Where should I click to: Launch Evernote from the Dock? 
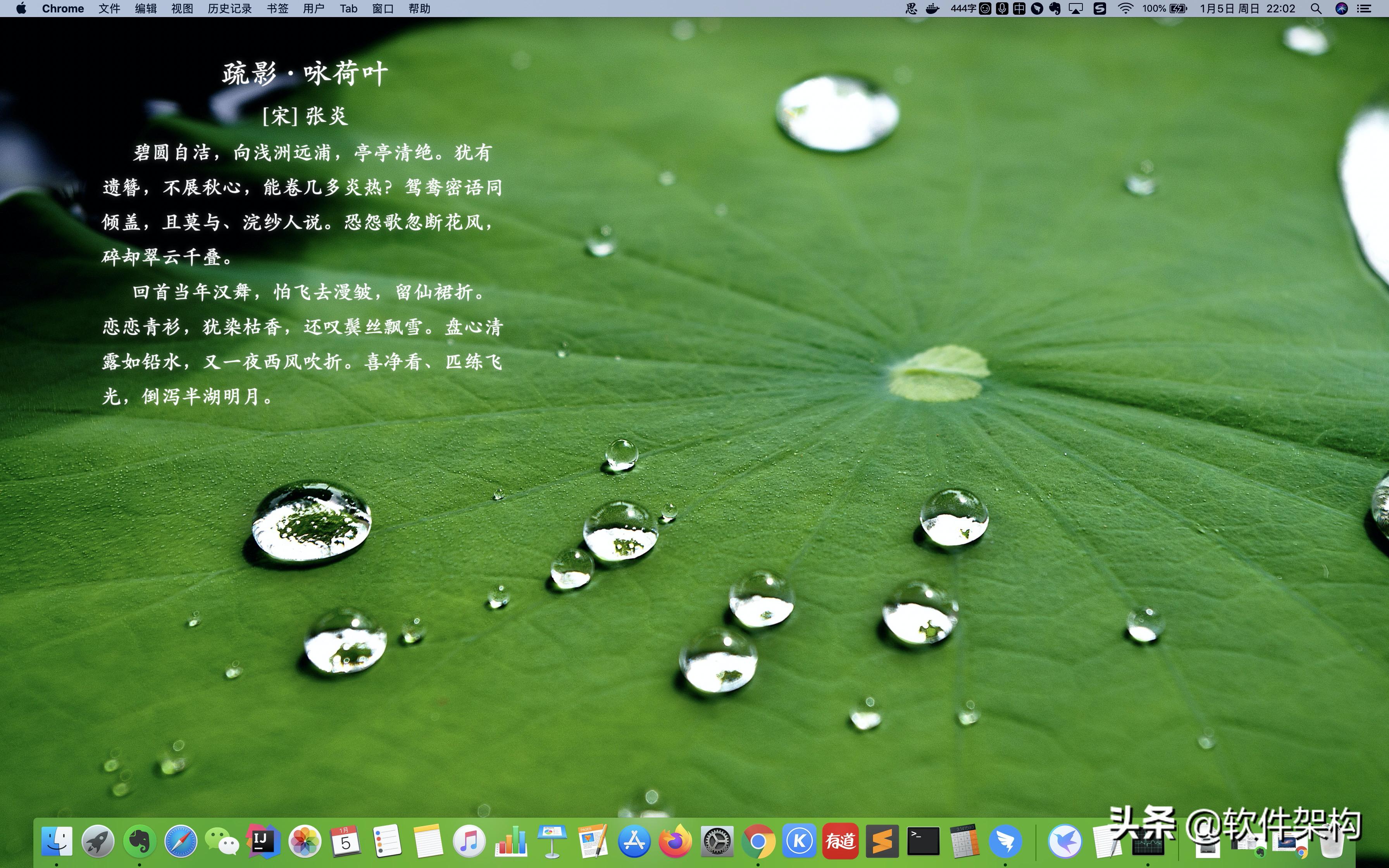point(140,842)
